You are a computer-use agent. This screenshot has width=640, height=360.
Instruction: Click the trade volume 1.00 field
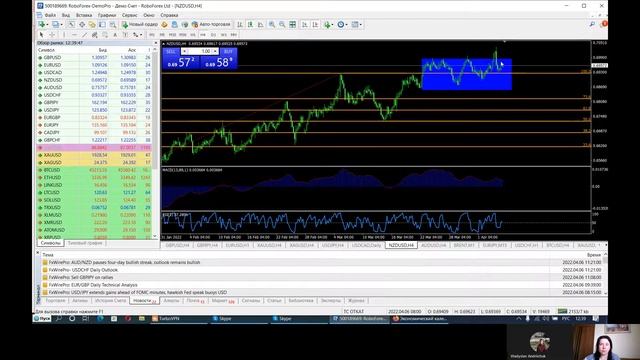pyautogui.click(x=200, y=51)
